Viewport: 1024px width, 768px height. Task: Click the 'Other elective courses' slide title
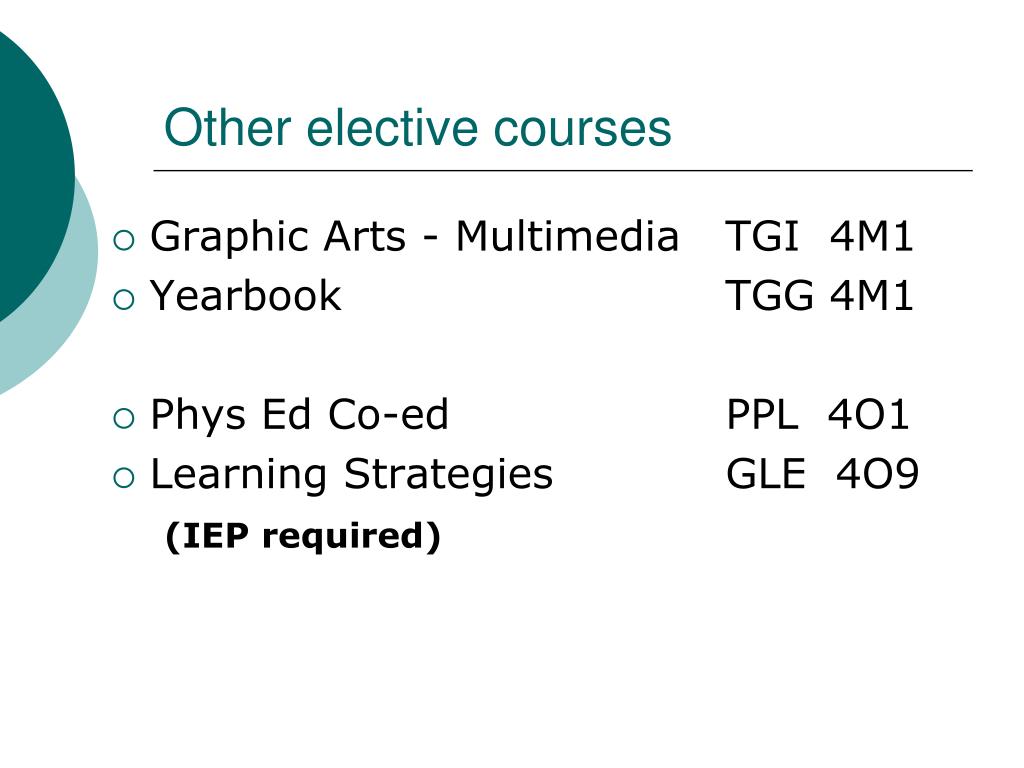(x=417, y=128)
